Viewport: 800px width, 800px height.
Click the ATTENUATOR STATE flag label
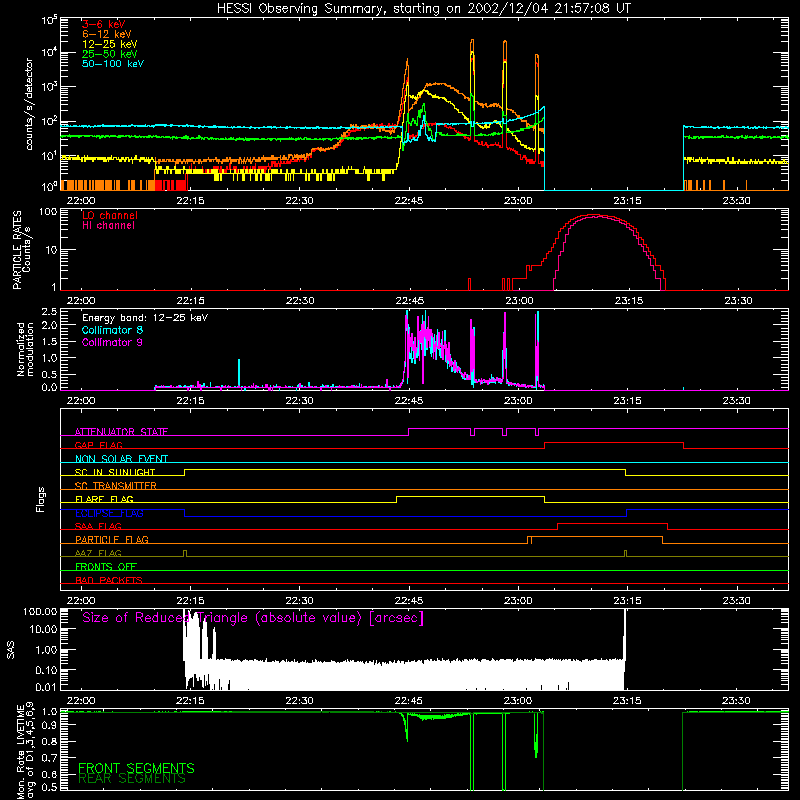coord(121,432)
